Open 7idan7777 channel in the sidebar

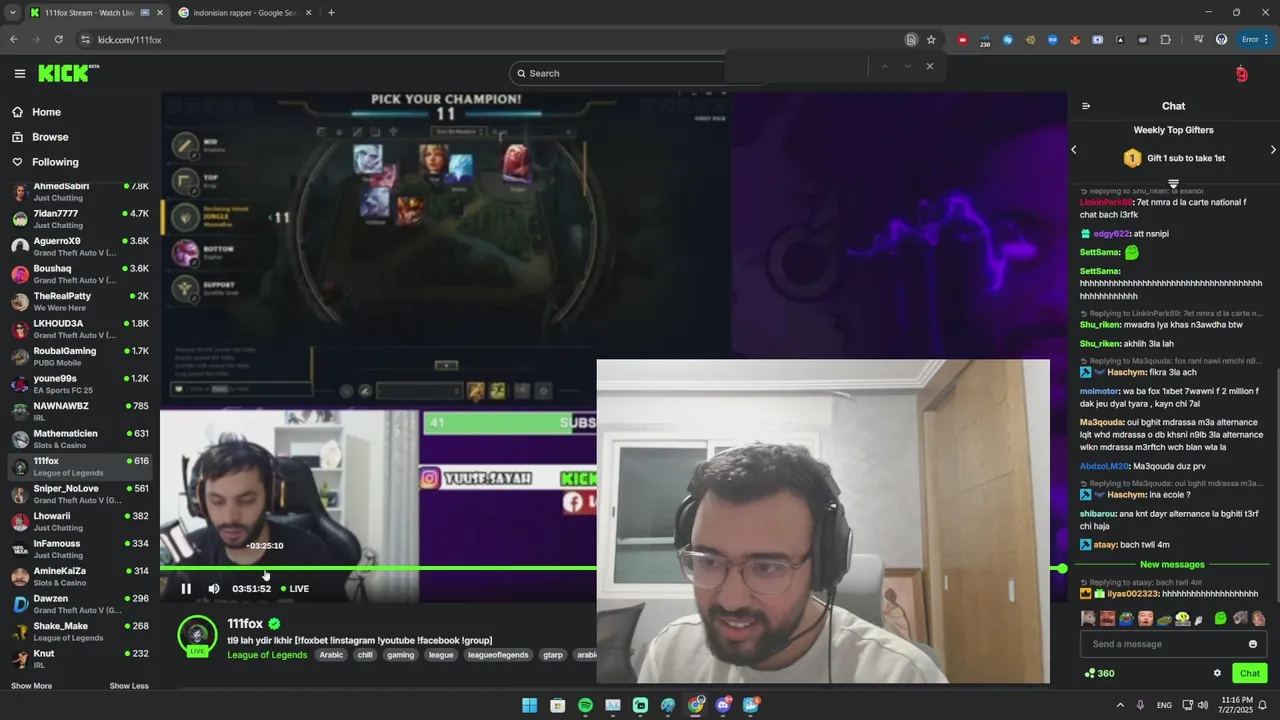[80, 219]
